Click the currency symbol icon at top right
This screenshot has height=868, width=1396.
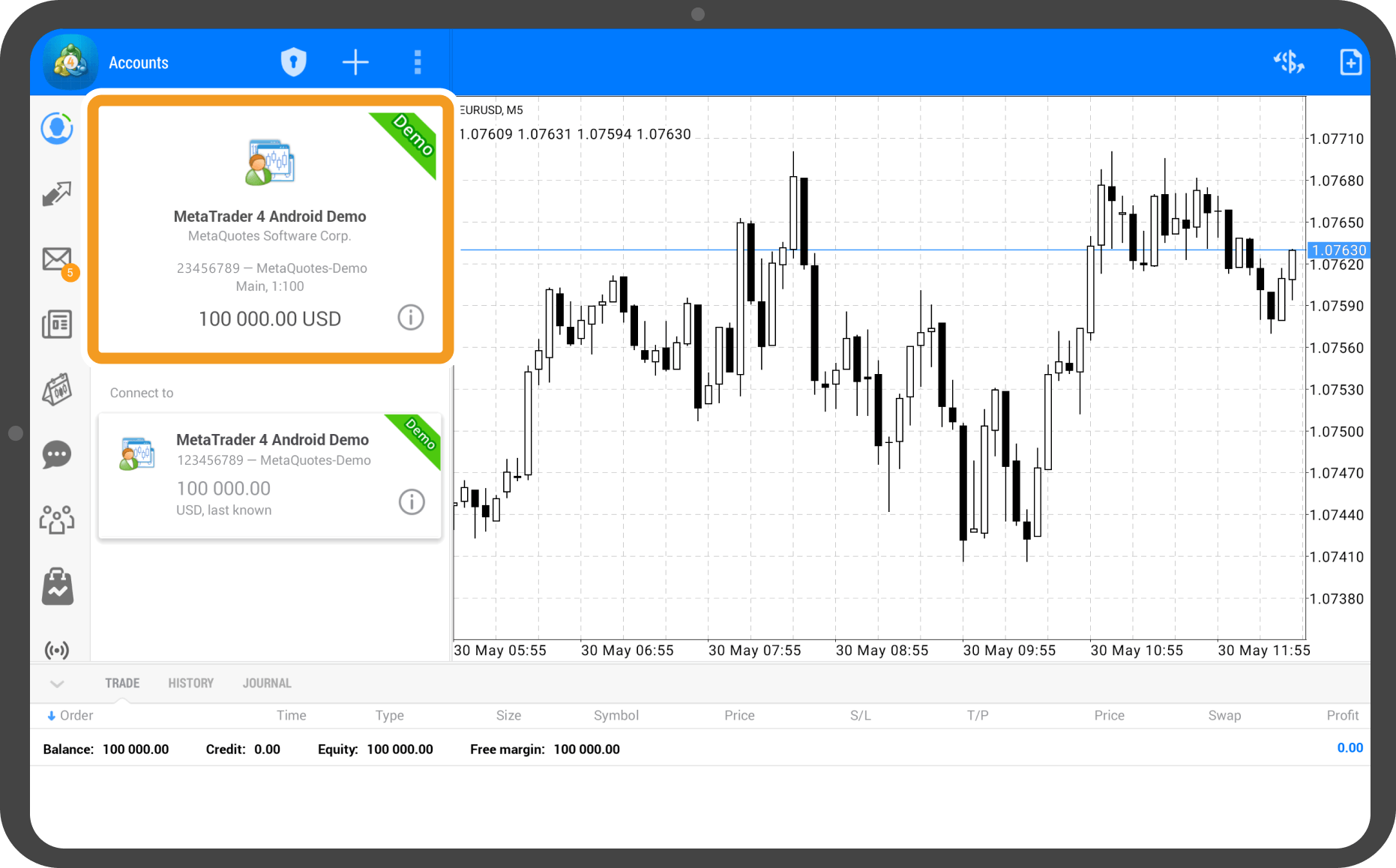pos(1289,62)
